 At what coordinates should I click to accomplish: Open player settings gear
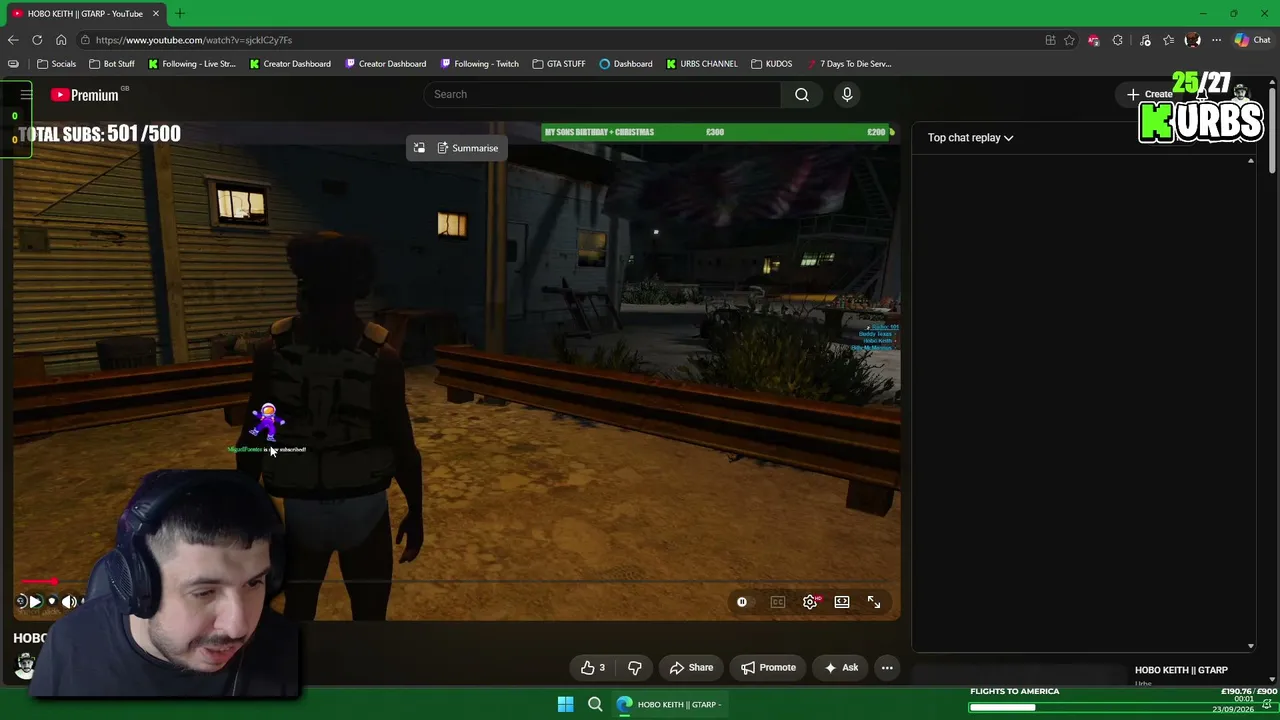click(810, 602)
